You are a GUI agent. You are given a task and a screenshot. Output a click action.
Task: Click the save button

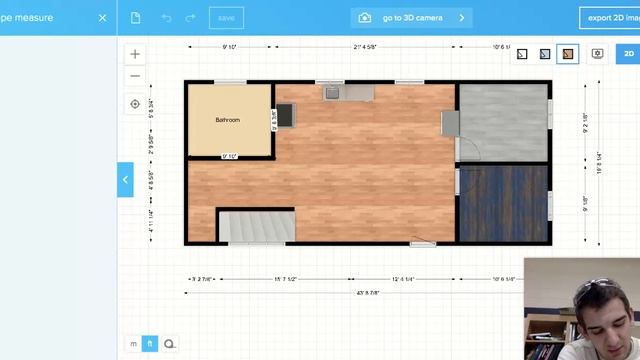(227, 18)
